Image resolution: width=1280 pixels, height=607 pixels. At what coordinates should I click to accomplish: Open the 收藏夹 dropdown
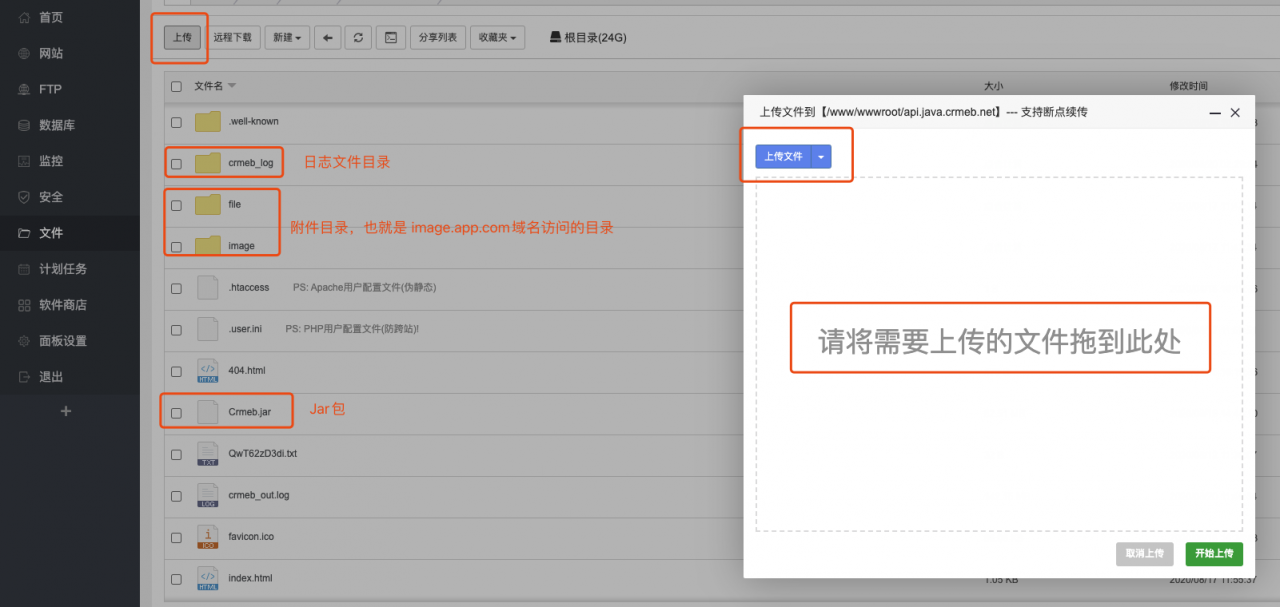498,37
